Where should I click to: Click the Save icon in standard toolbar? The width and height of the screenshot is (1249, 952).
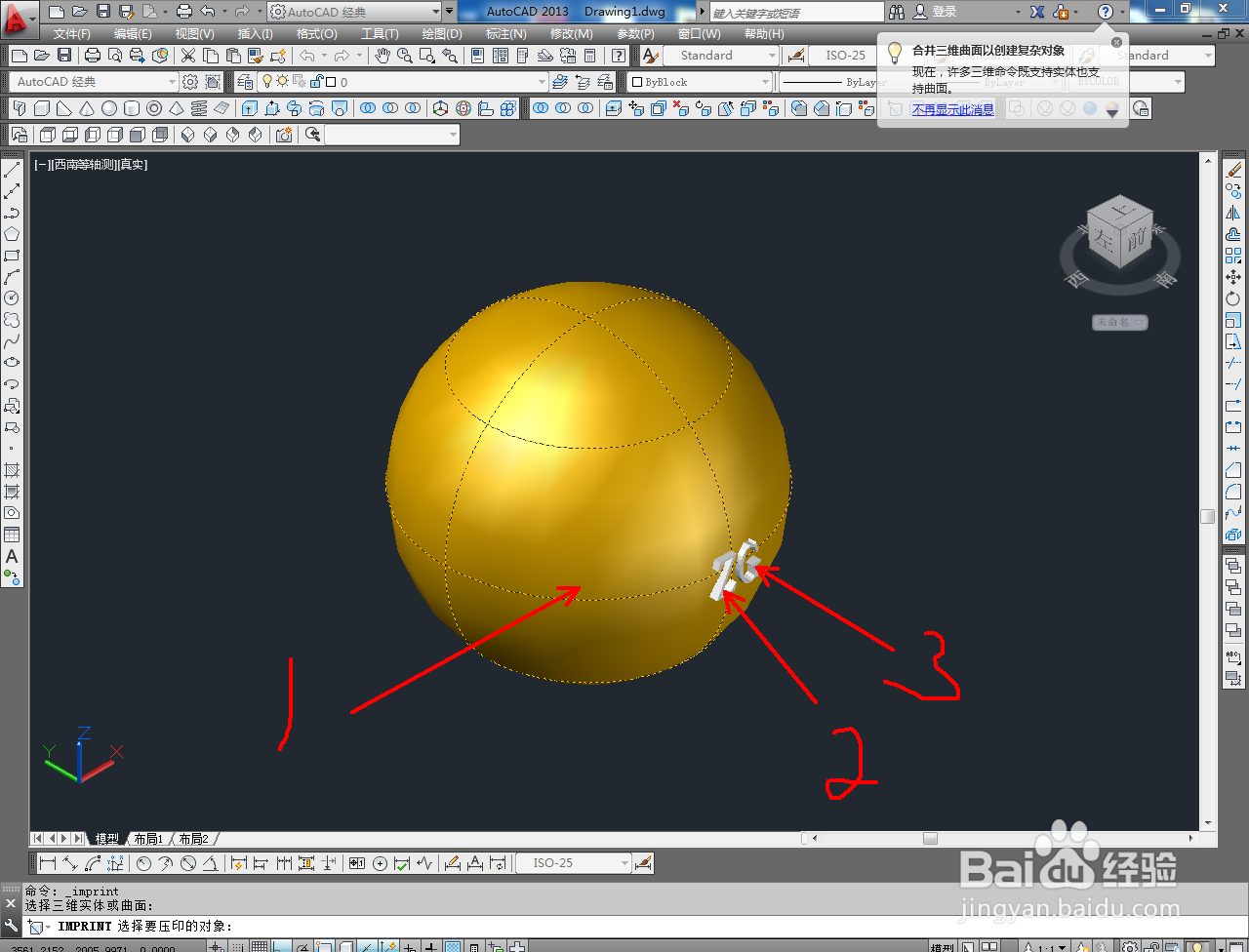64,56
